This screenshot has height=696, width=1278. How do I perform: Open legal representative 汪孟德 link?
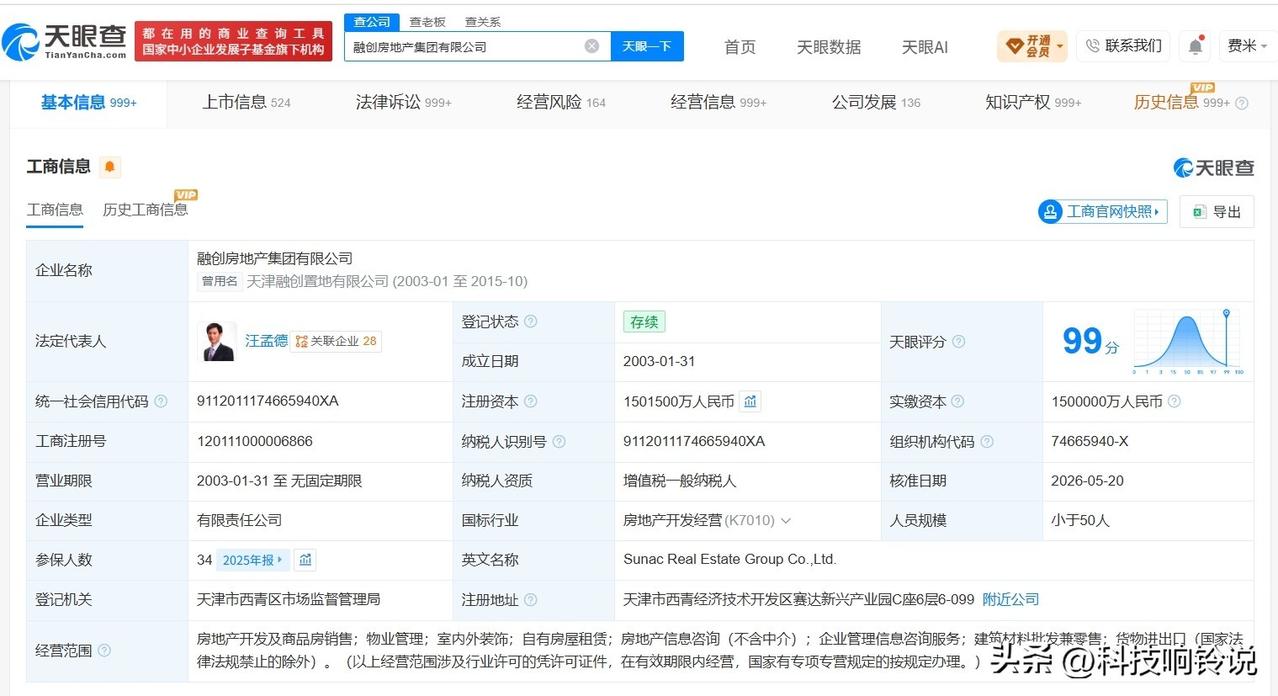click(265, 341)
